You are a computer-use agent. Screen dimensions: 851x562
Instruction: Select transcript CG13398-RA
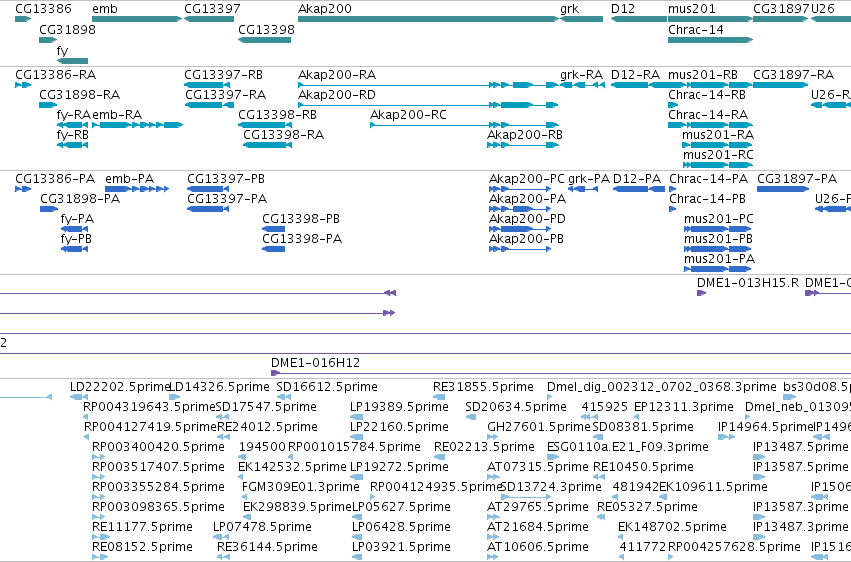[268, 145]
